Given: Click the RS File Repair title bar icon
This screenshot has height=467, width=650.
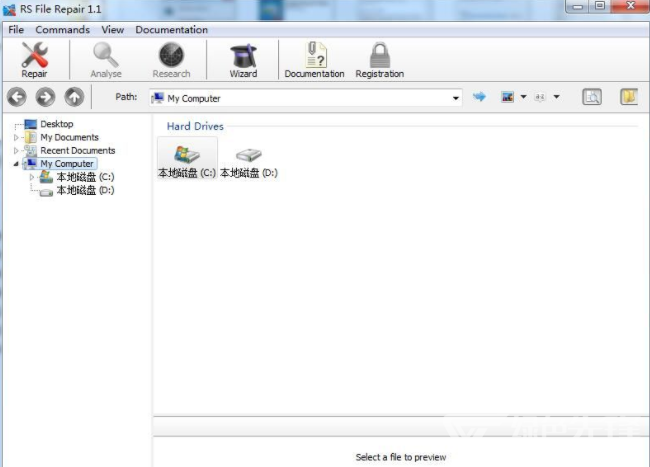Looking at the screenshot, I should click(10, 10).
